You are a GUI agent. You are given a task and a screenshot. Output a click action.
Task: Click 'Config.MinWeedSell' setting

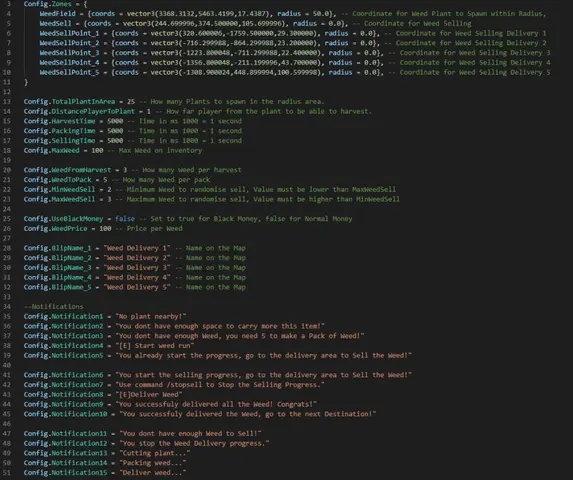pos(60,190)
